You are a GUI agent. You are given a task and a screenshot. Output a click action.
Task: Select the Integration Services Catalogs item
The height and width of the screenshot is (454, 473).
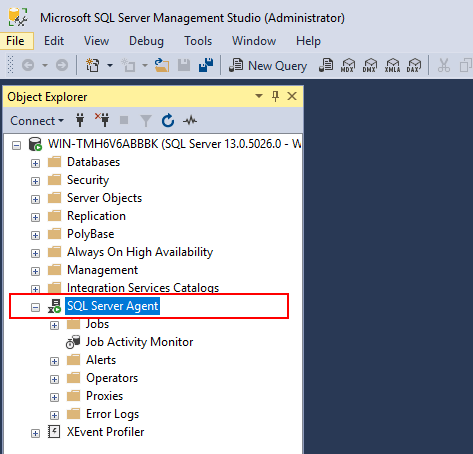(x=143, y=287)
